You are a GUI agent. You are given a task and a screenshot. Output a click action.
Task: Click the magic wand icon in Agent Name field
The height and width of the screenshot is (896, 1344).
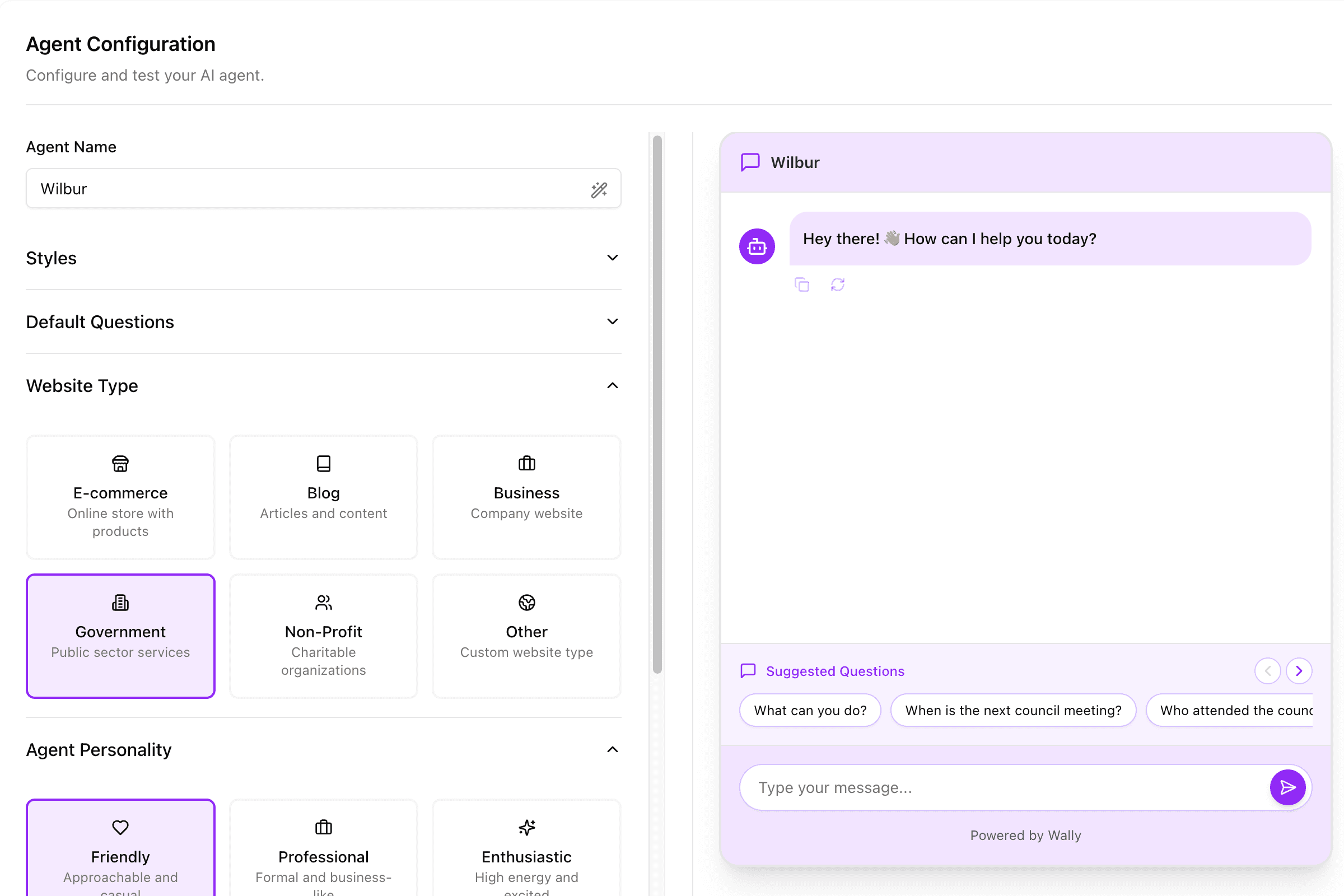tap(598, 190)
